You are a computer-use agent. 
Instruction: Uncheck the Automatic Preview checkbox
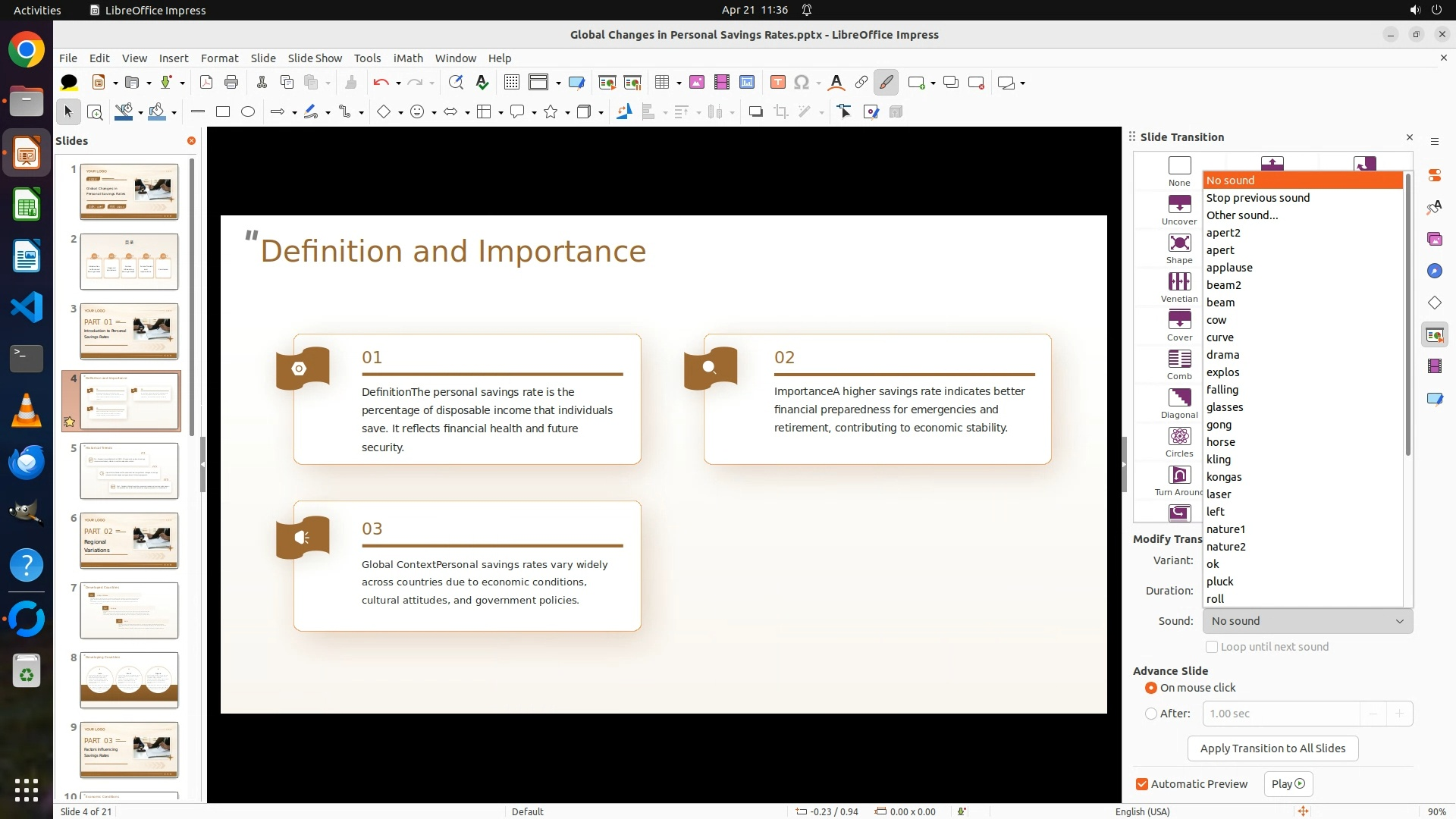click(x=1142, y=784)
